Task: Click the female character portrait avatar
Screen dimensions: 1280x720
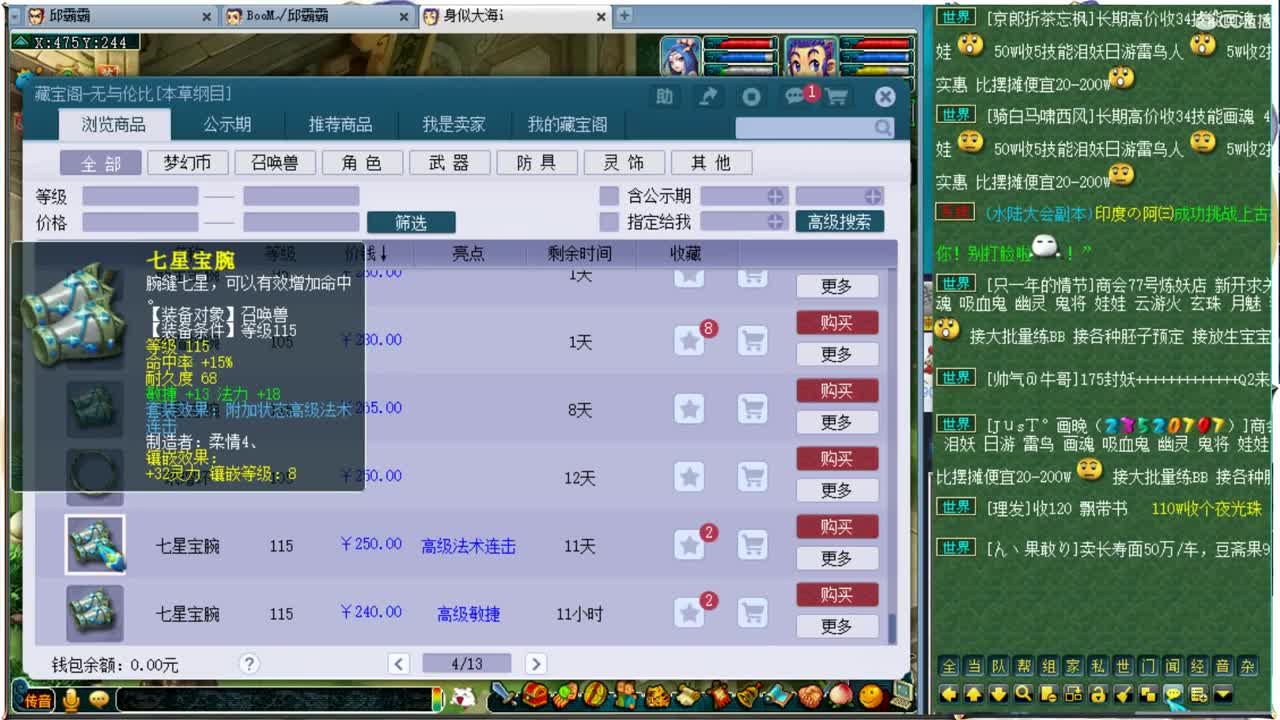Action: pyautogui.click(x=680, y=56)
